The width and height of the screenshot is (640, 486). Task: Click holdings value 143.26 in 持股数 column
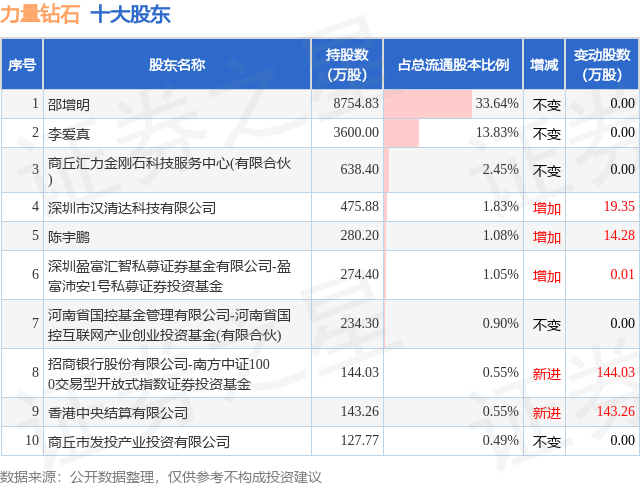click(360, 411)
